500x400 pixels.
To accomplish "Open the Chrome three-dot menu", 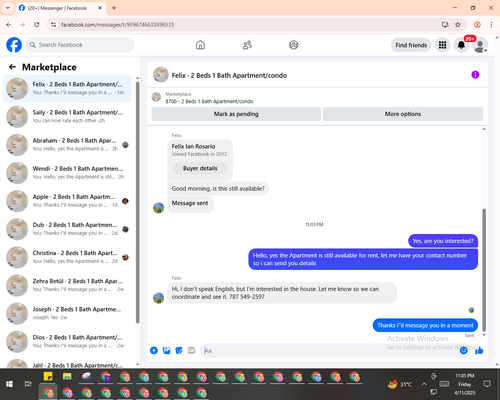I will pyautogui.click(x=491, y=25).
